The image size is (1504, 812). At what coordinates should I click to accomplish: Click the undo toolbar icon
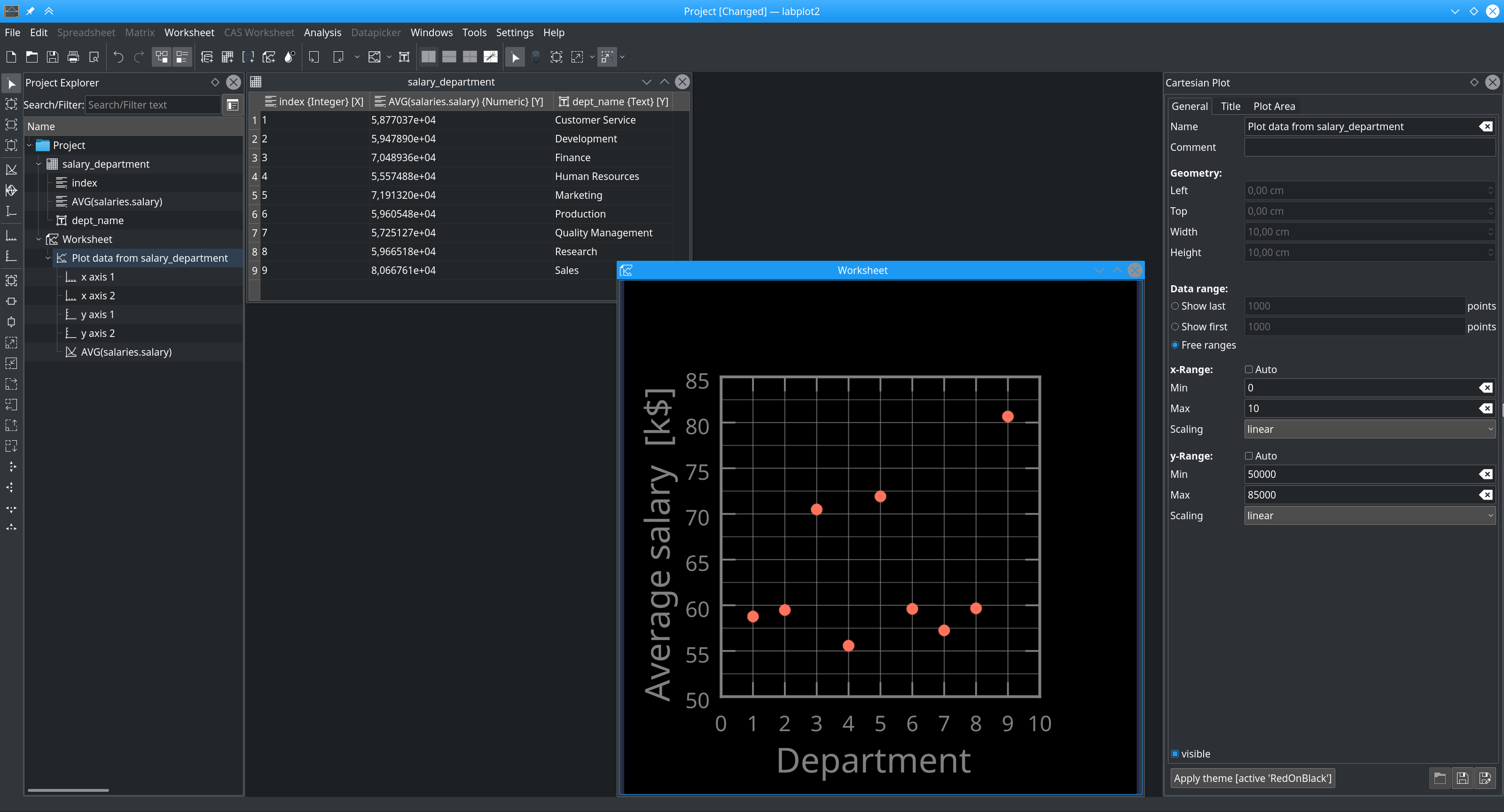point(118,57)
